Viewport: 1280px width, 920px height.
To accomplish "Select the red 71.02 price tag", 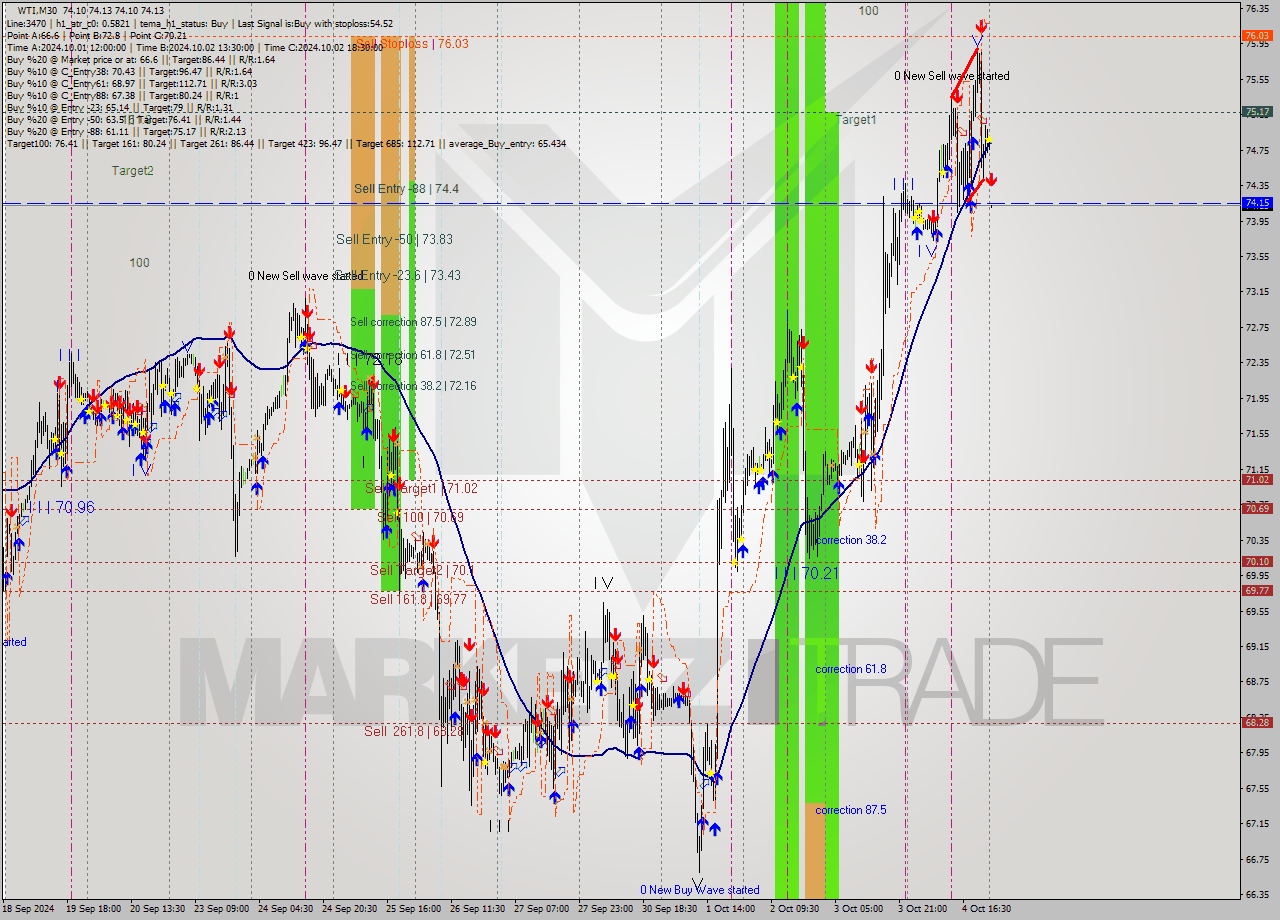I will click(x=1257, y=480).
